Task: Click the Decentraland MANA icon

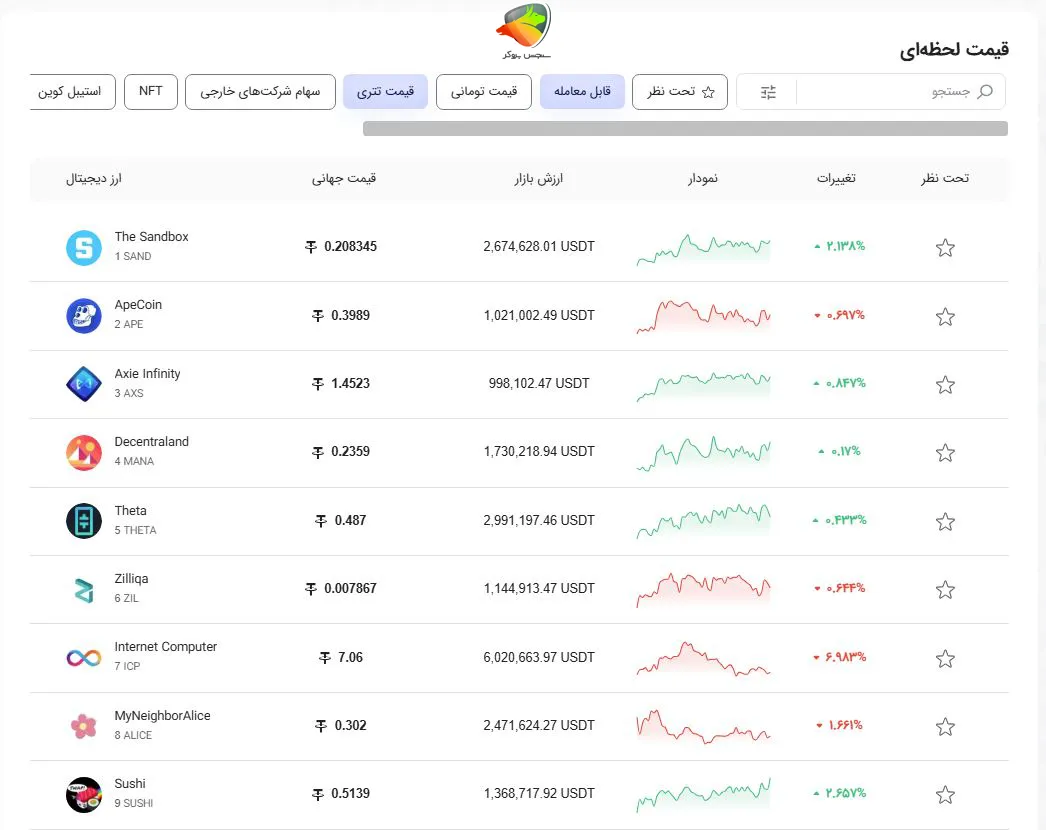Action: click(x=84, y=452)
